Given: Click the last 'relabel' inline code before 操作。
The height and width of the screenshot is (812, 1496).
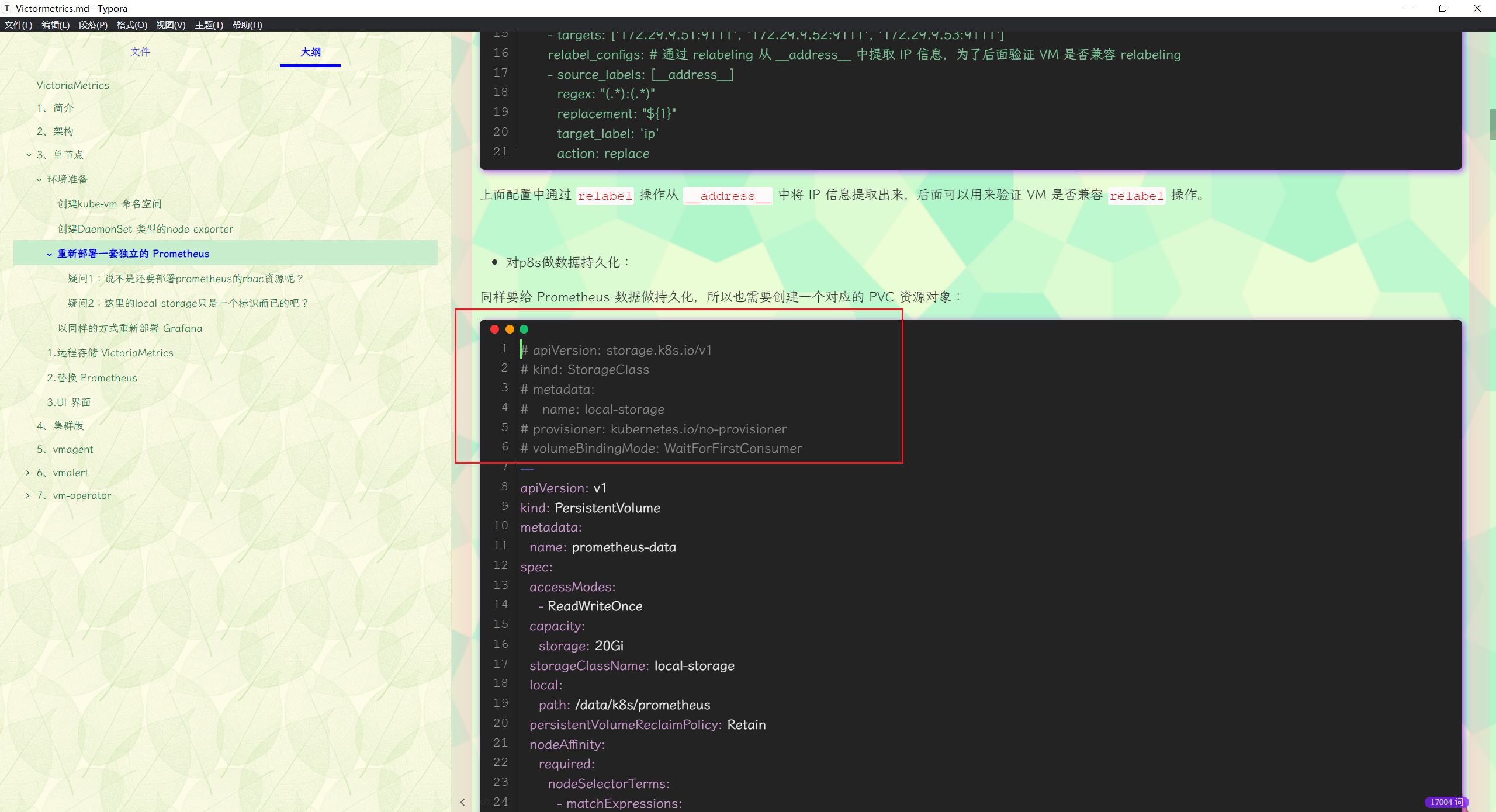Looking at the screenshot, I should 1137,196.
